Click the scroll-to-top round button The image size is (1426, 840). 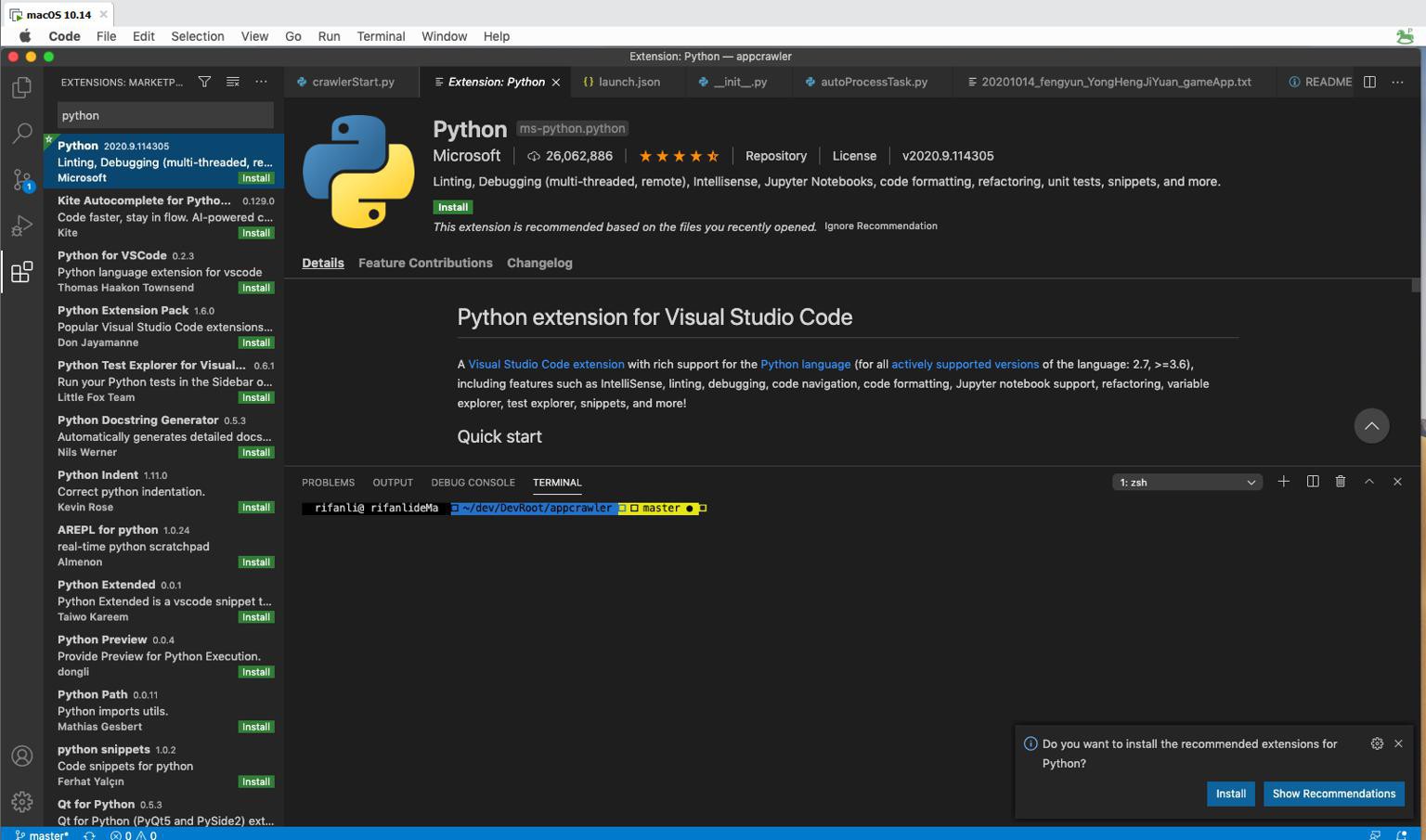(1371, 426)
